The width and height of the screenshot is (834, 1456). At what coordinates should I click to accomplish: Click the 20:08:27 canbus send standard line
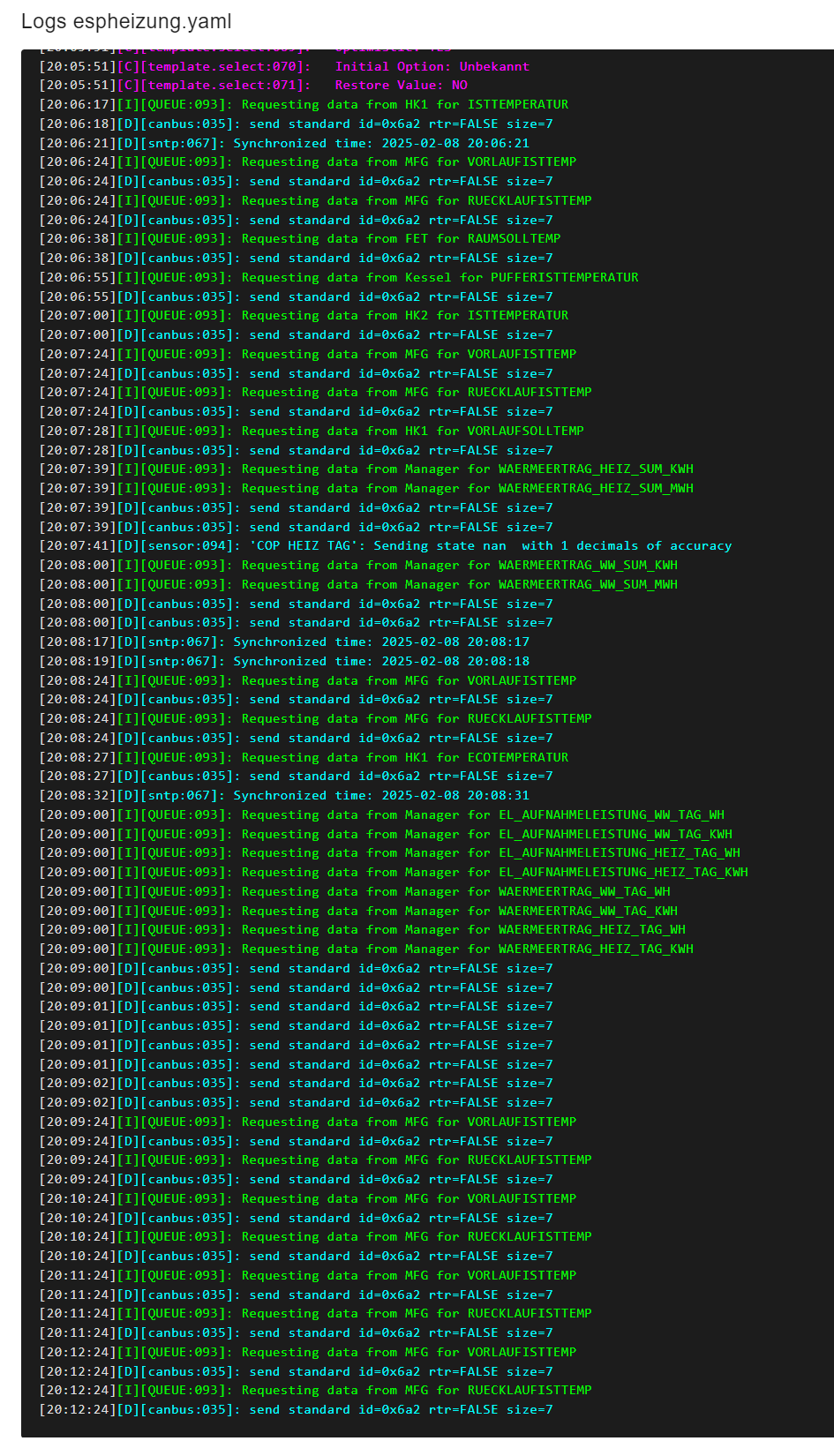tap(296, 777)
